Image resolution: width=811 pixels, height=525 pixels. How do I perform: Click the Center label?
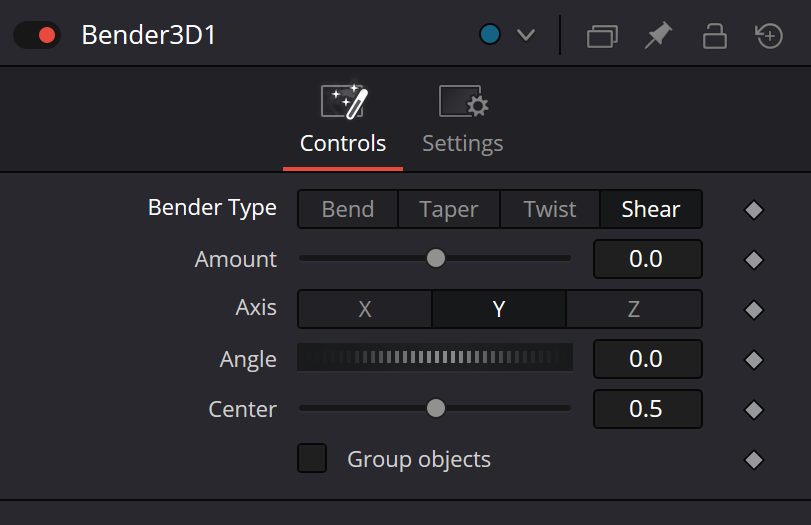point(243,409)
